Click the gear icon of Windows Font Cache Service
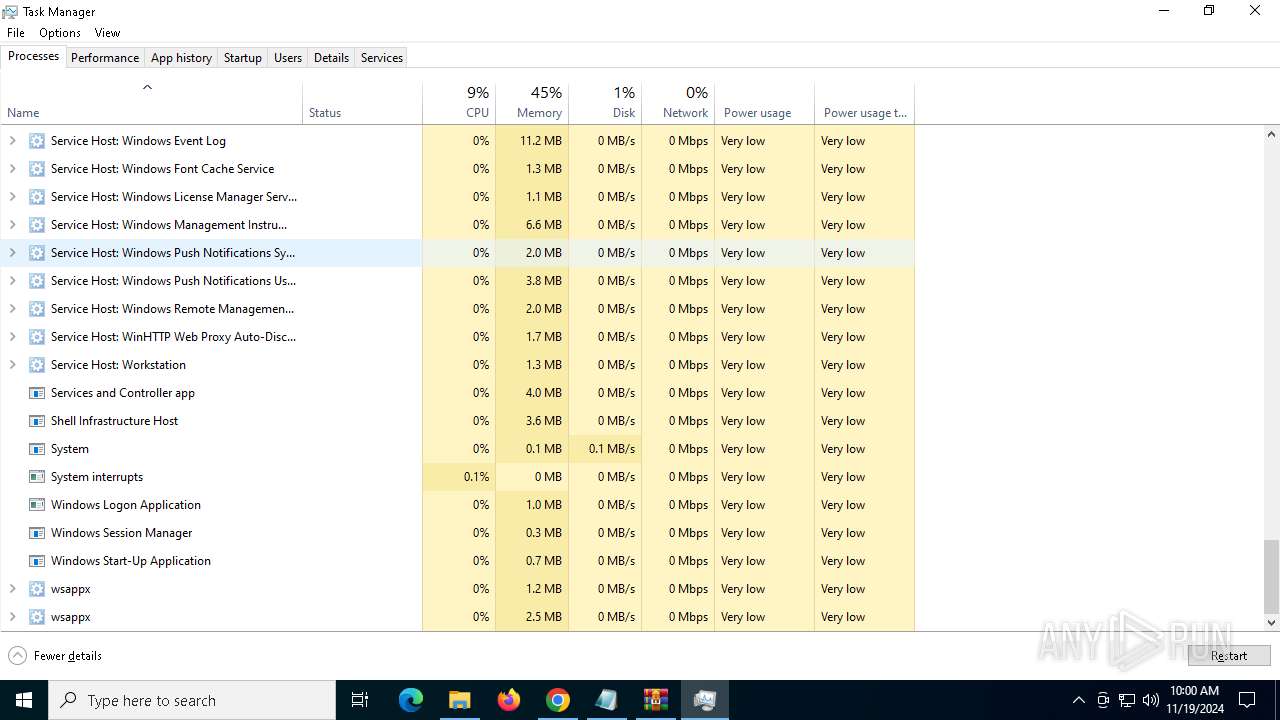This screenshot has height=720, width=1280. [37, 169]
